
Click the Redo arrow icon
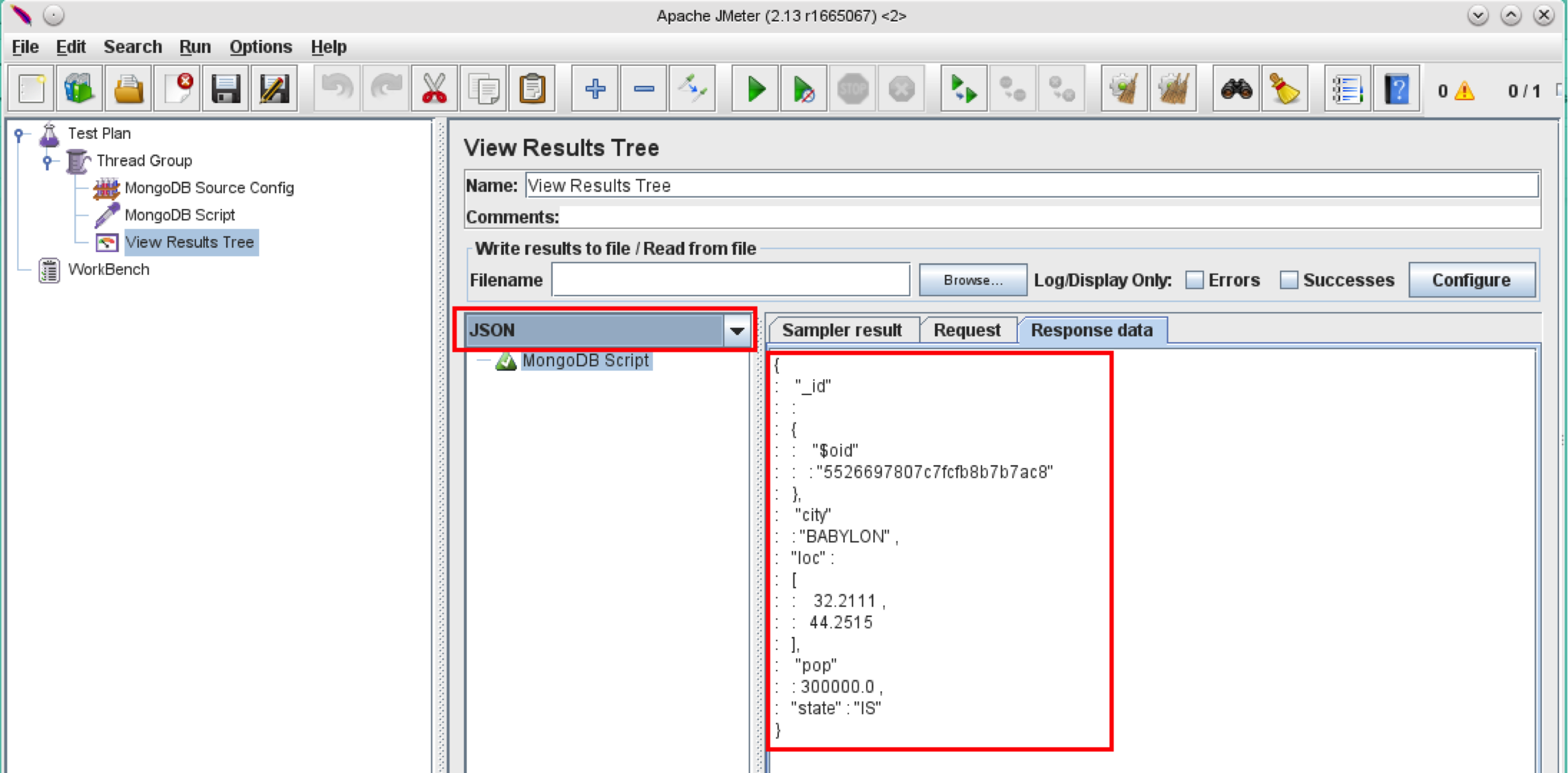tap(386, 89)
